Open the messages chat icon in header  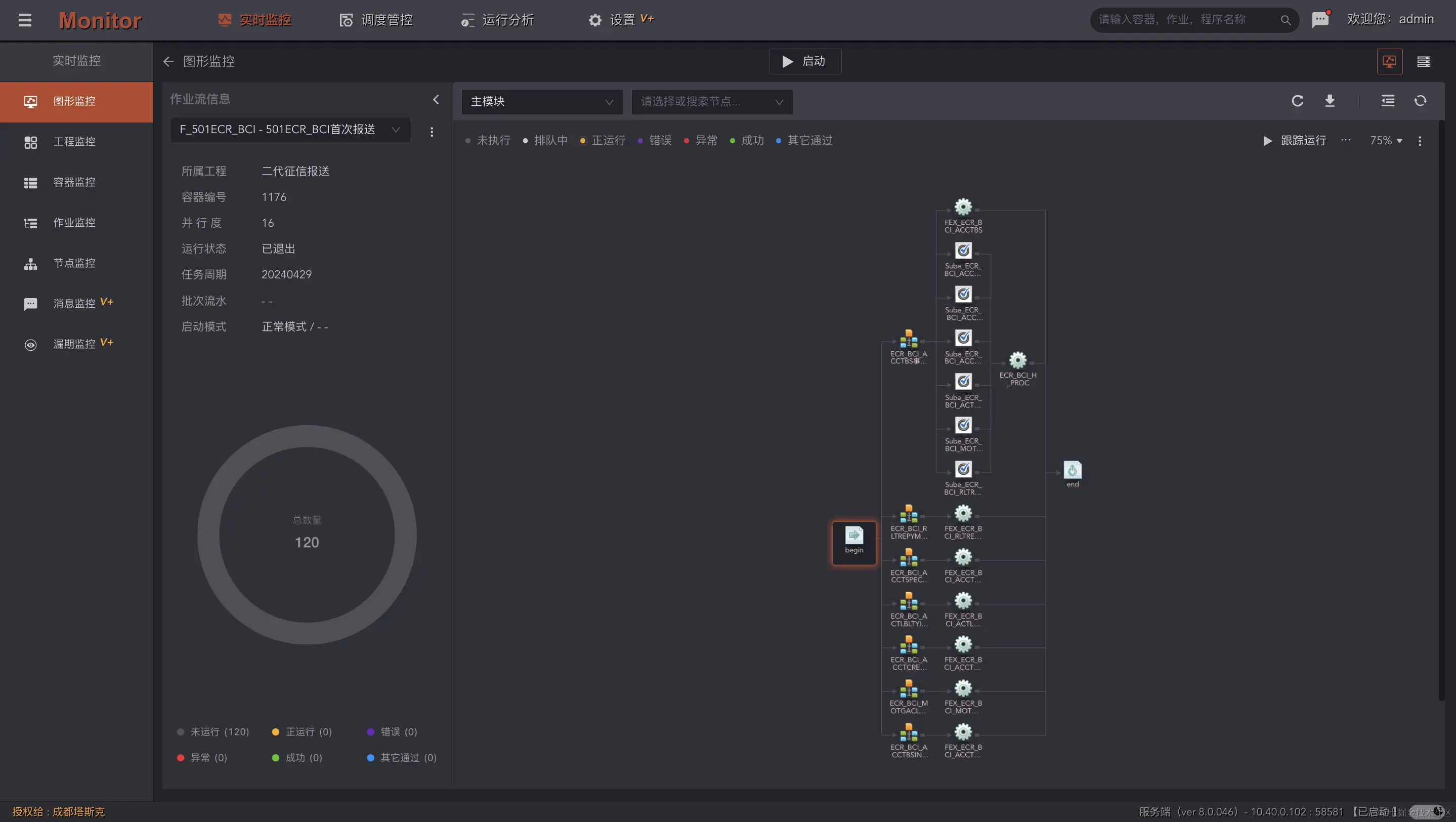[x=1320, y=20]
